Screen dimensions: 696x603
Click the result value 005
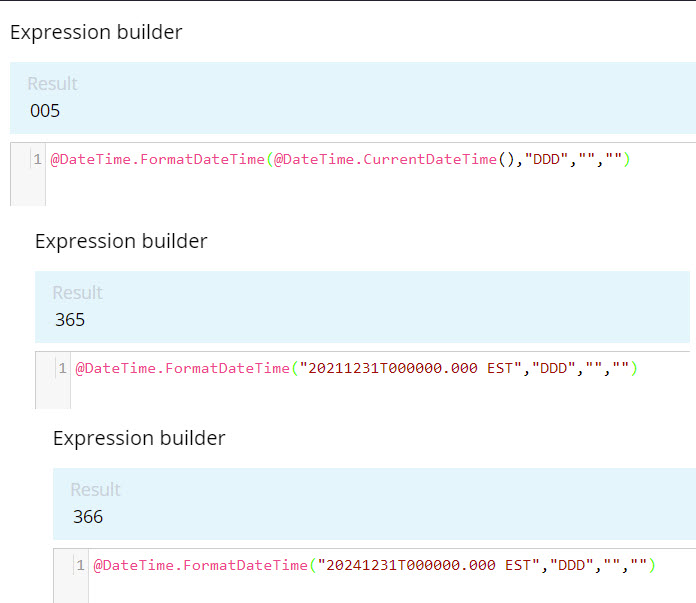tap(45, 111)
